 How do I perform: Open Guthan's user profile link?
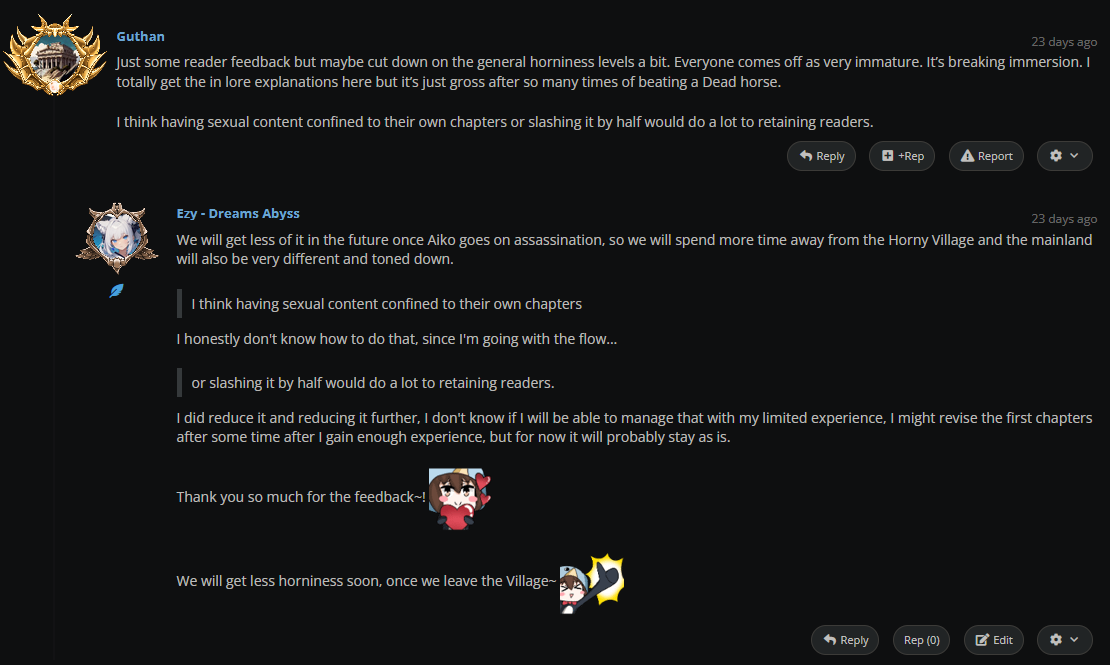pyautogui.click(x=140, y=36)
